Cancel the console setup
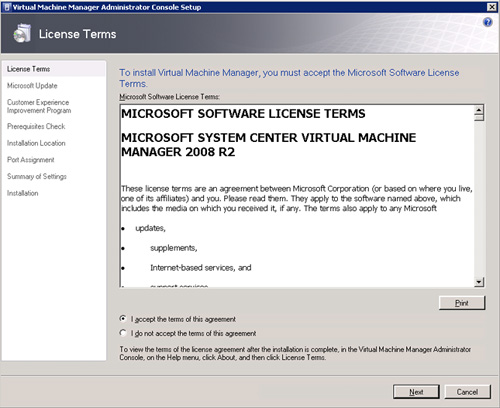This screenshot has height=408, width=500. point(467,392)
